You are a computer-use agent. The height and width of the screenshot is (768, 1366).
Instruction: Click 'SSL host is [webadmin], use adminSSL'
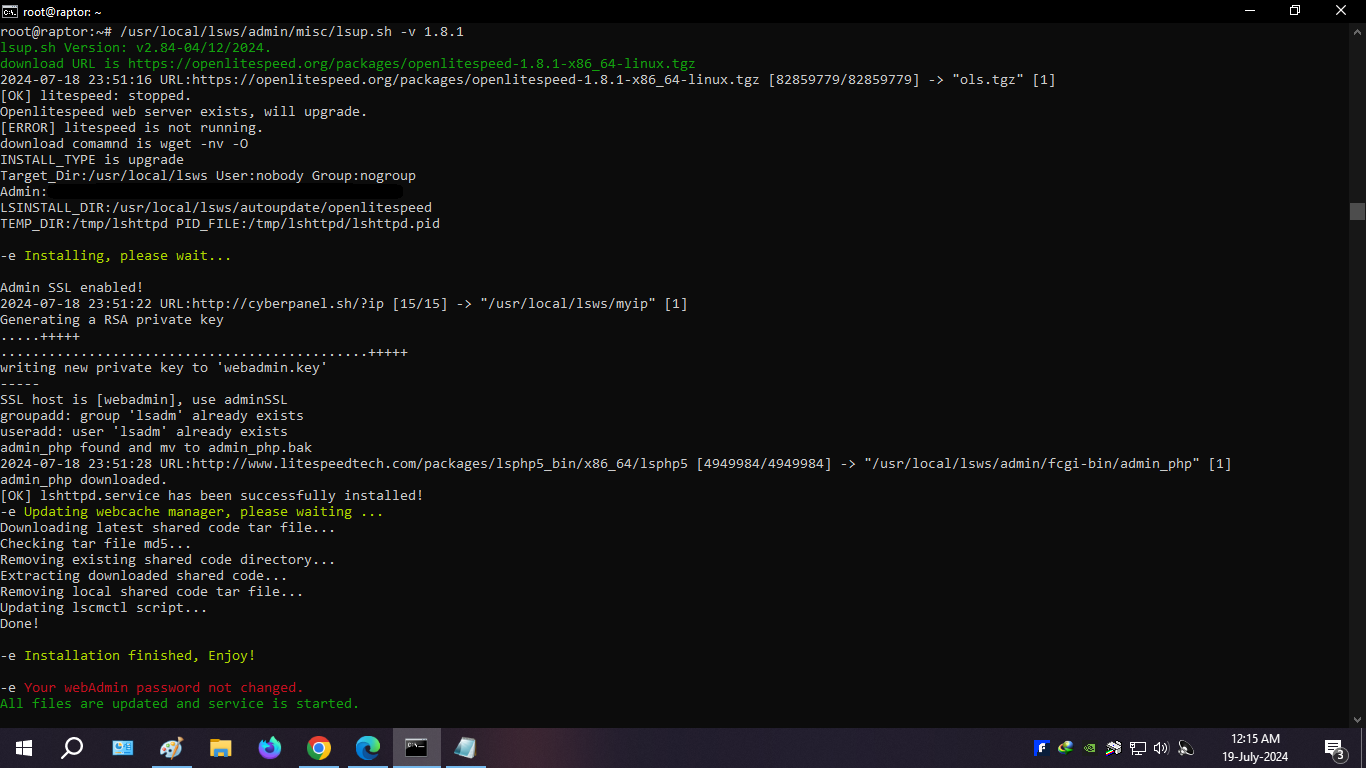point(144,400)
